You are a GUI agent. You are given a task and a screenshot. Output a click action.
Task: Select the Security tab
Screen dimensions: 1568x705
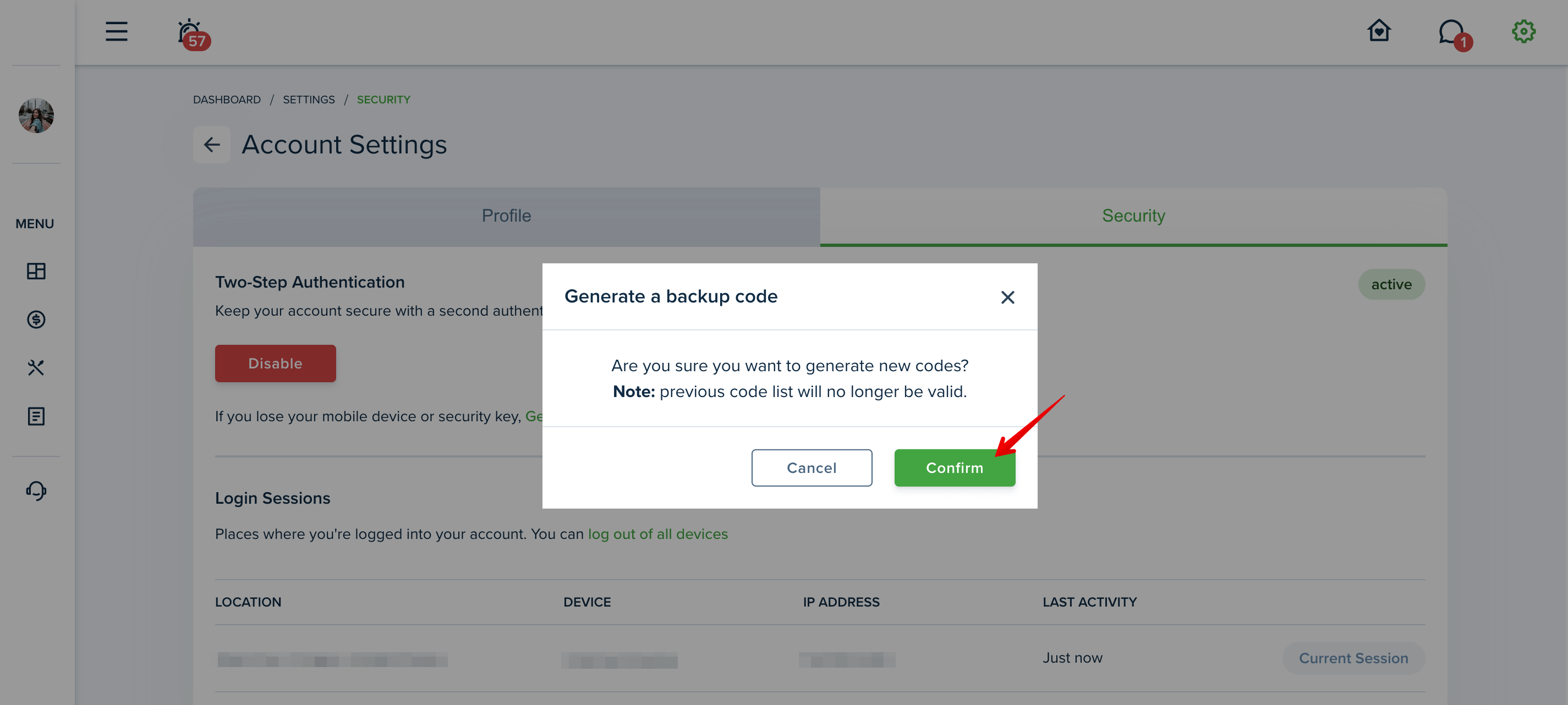pyautogui.click(x=1133, y=216)
